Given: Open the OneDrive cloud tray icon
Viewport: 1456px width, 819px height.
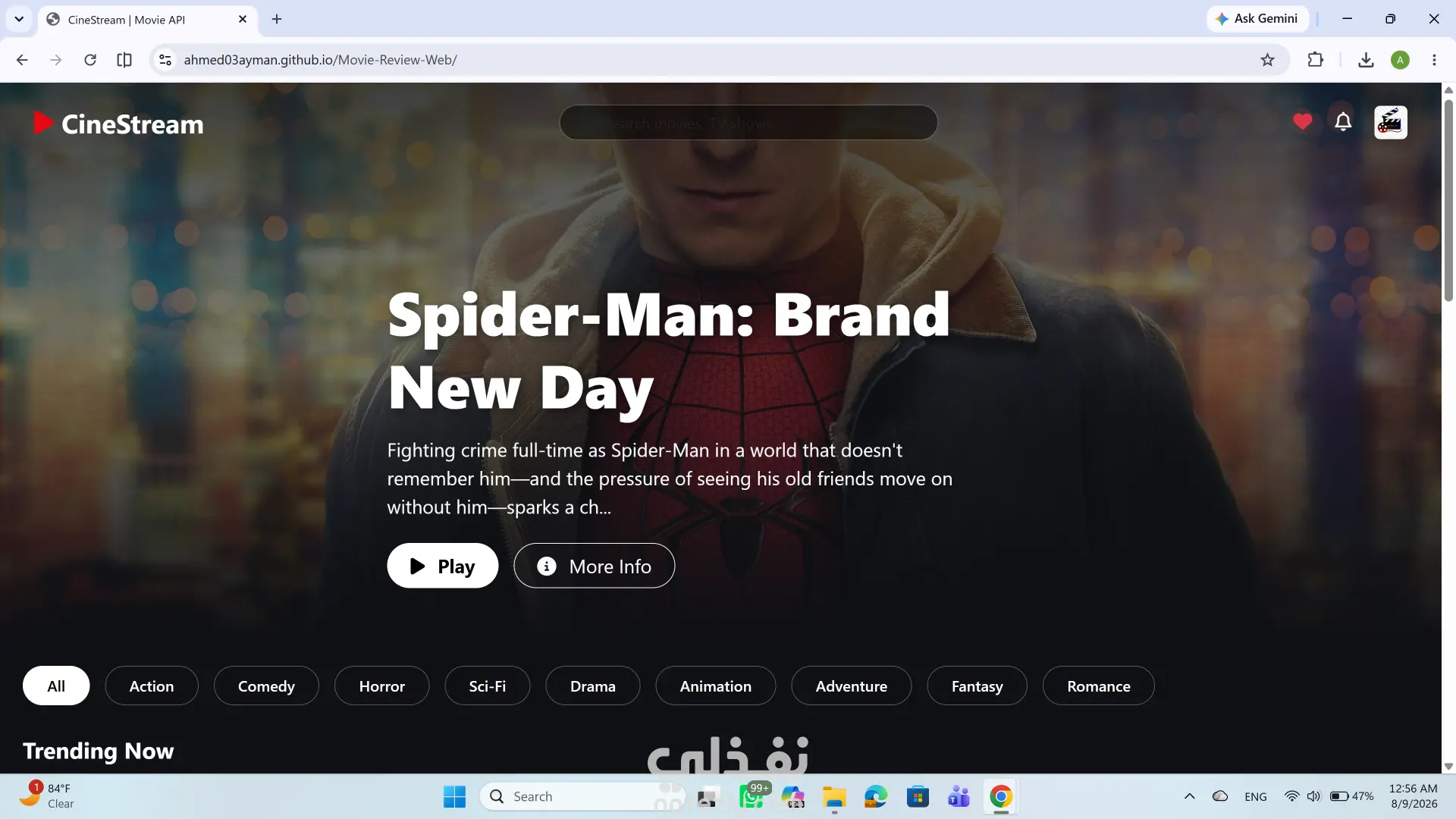Looking at the screenshot, I should tap(1220, 796).
